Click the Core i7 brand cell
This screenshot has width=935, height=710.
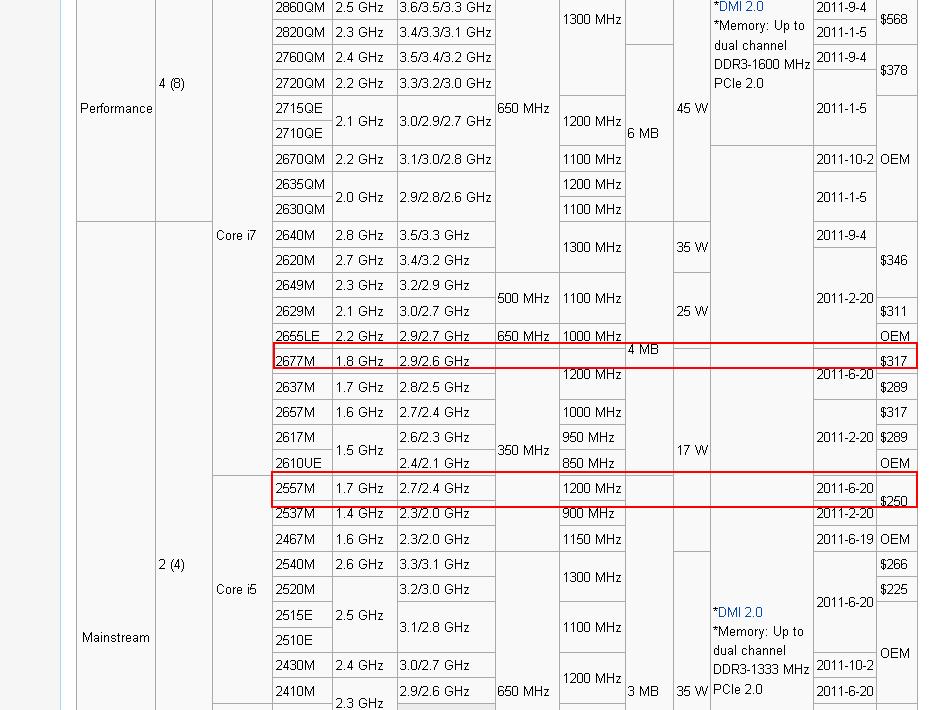pos(242,235)
